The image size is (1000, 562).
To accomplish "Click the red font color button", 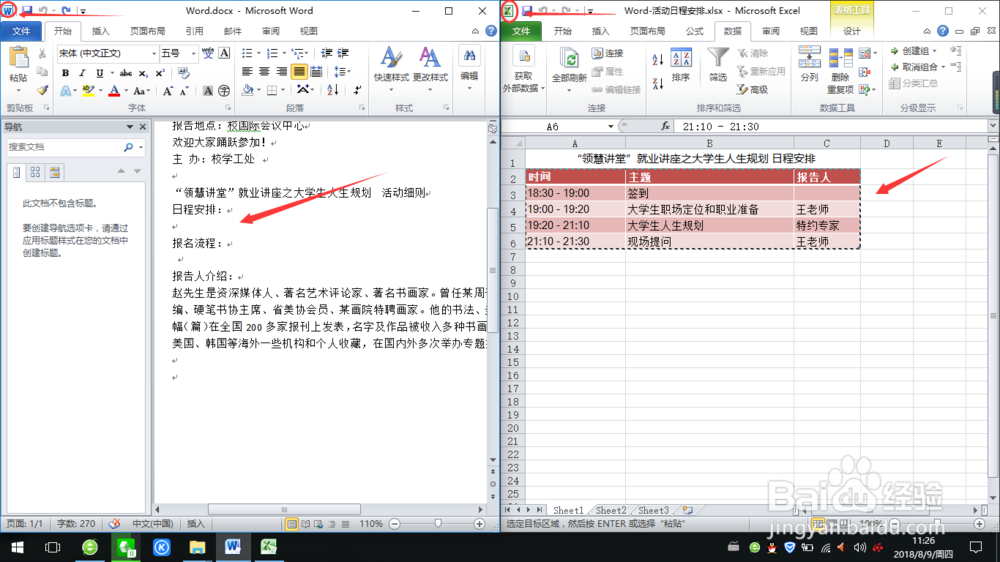I will 114,91.
